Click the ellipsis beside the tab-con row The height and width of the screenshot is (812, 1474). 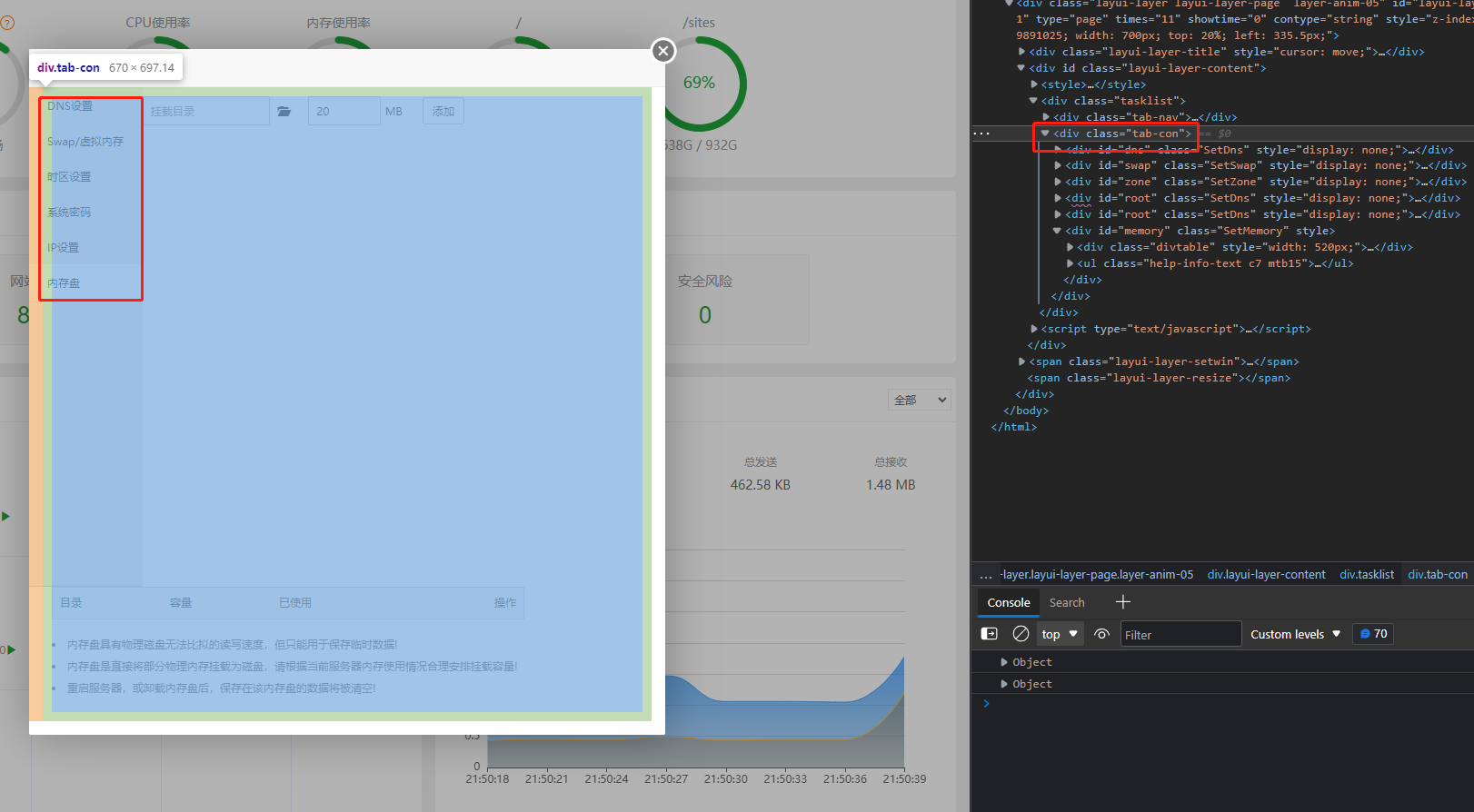pos(981,134)
